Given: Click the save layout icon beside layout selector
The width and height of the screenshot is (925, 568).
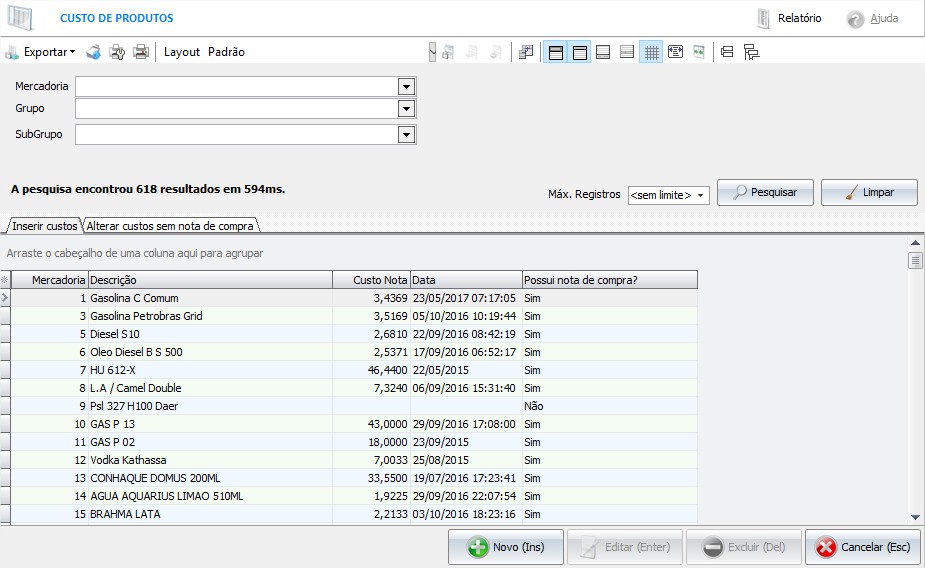Looking at the screenshot, I should (x=448, y=52).
